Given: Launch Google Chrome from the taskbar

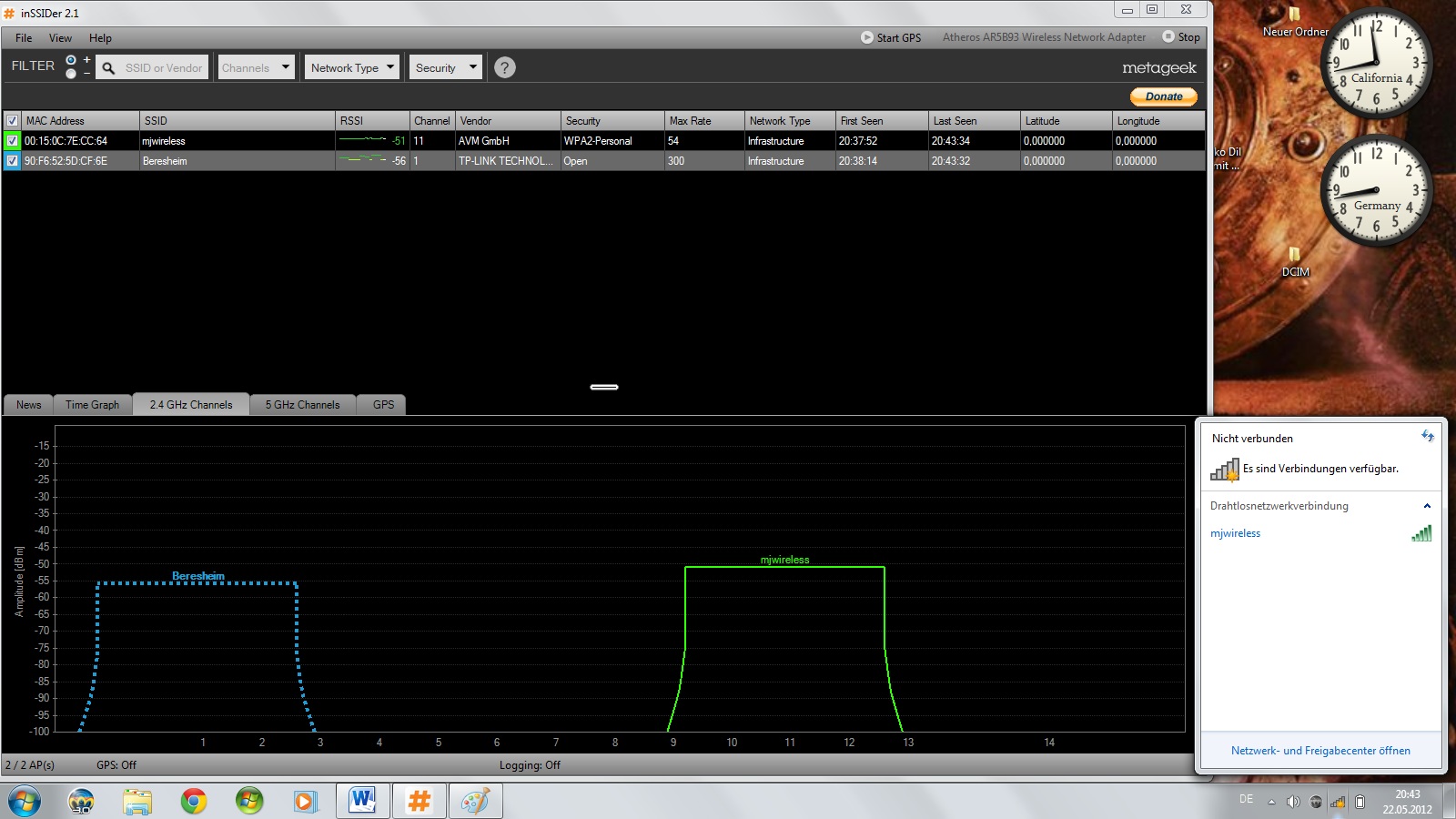Looking at the screenshot, I should [193, 802].
